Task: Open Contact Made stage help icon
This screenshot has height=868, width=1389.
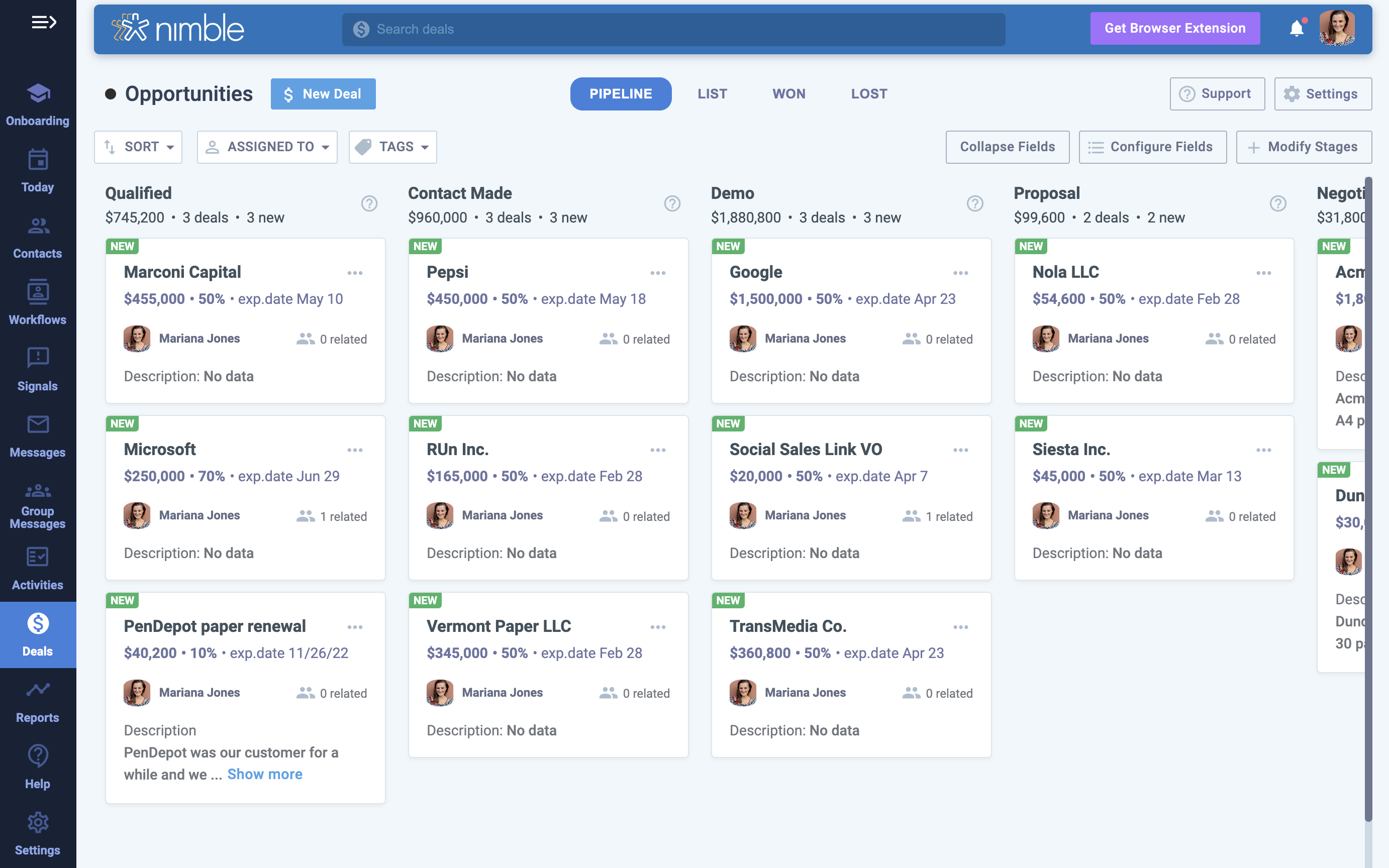Action: [672, 203]
